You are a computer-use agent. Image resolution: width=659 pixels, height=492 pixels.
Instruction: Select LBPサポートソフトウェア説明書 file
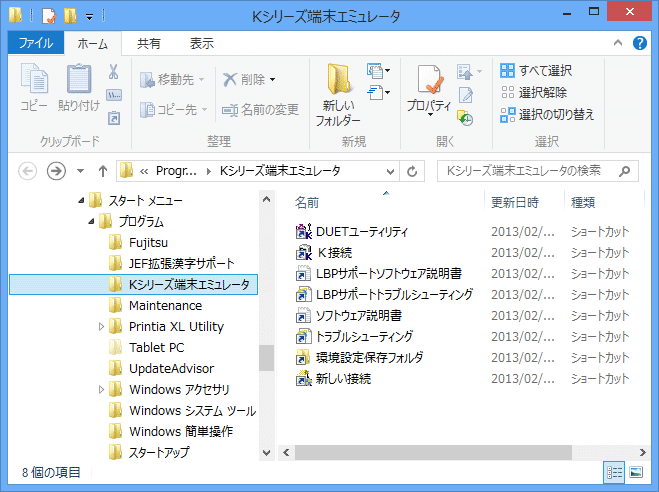(378, 274)
